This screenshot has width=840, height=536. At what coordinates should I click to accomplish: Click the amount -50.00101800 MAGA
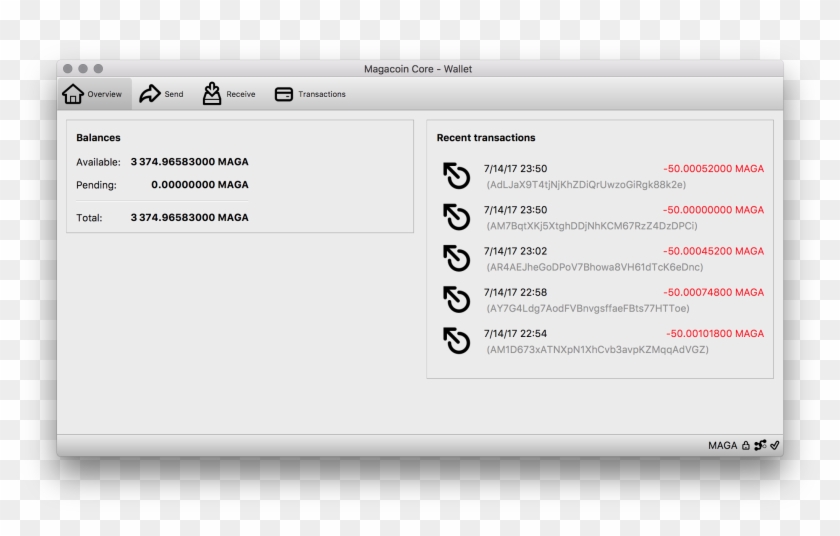pos(715,334)
